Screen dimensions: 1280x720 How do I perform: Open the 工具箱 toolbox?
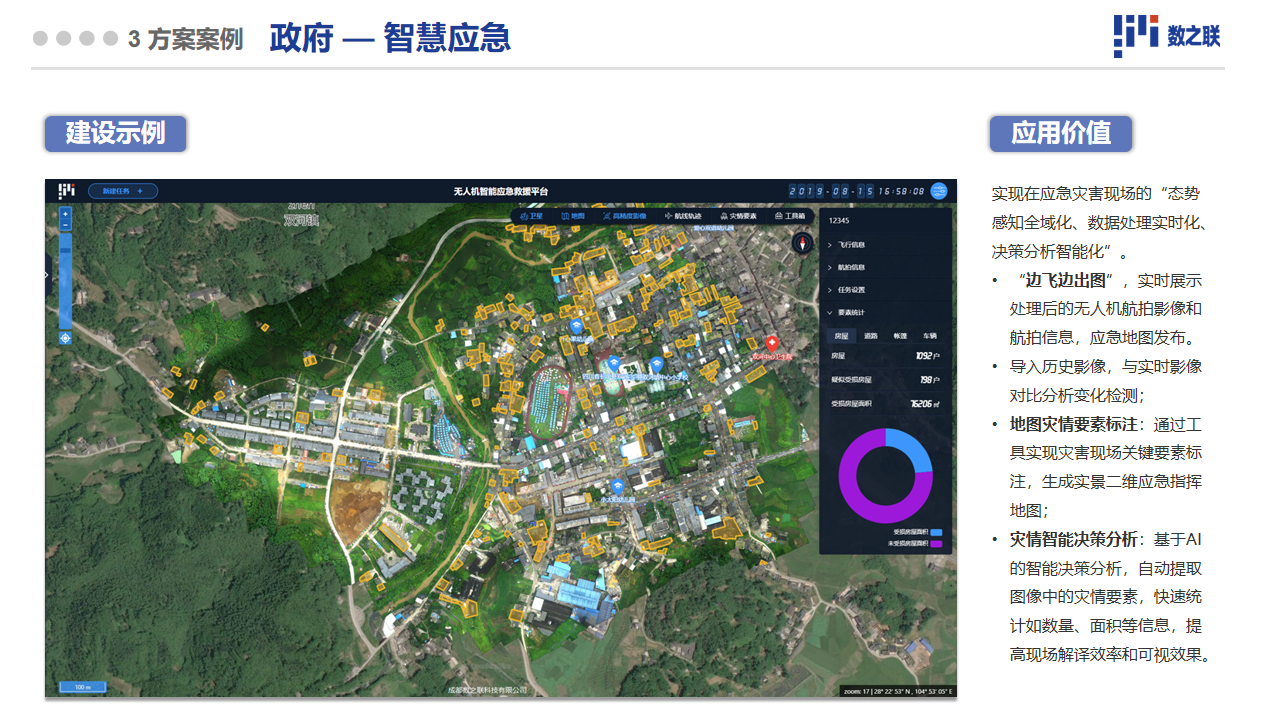[x=790, y=216]
